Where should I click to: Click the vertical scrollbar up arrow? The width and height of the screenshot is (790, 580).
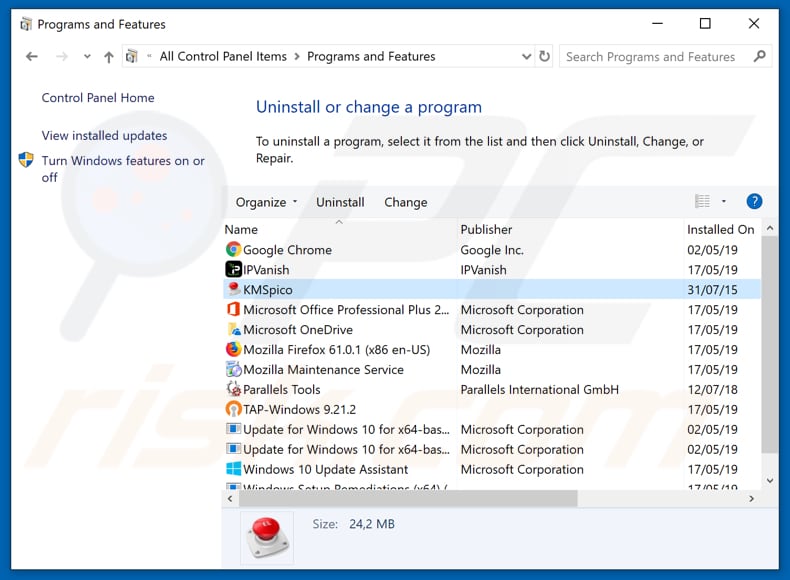[x=769, y=228]
